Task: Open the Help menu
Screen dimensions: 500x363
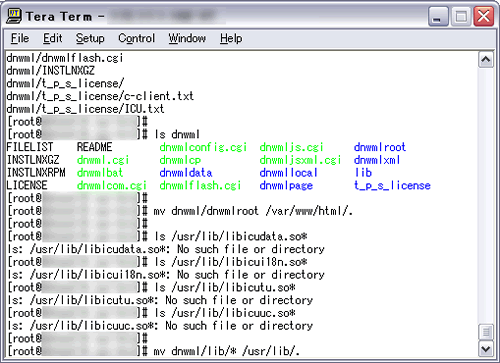Action: pyautogui.click(x=231, y=38)
